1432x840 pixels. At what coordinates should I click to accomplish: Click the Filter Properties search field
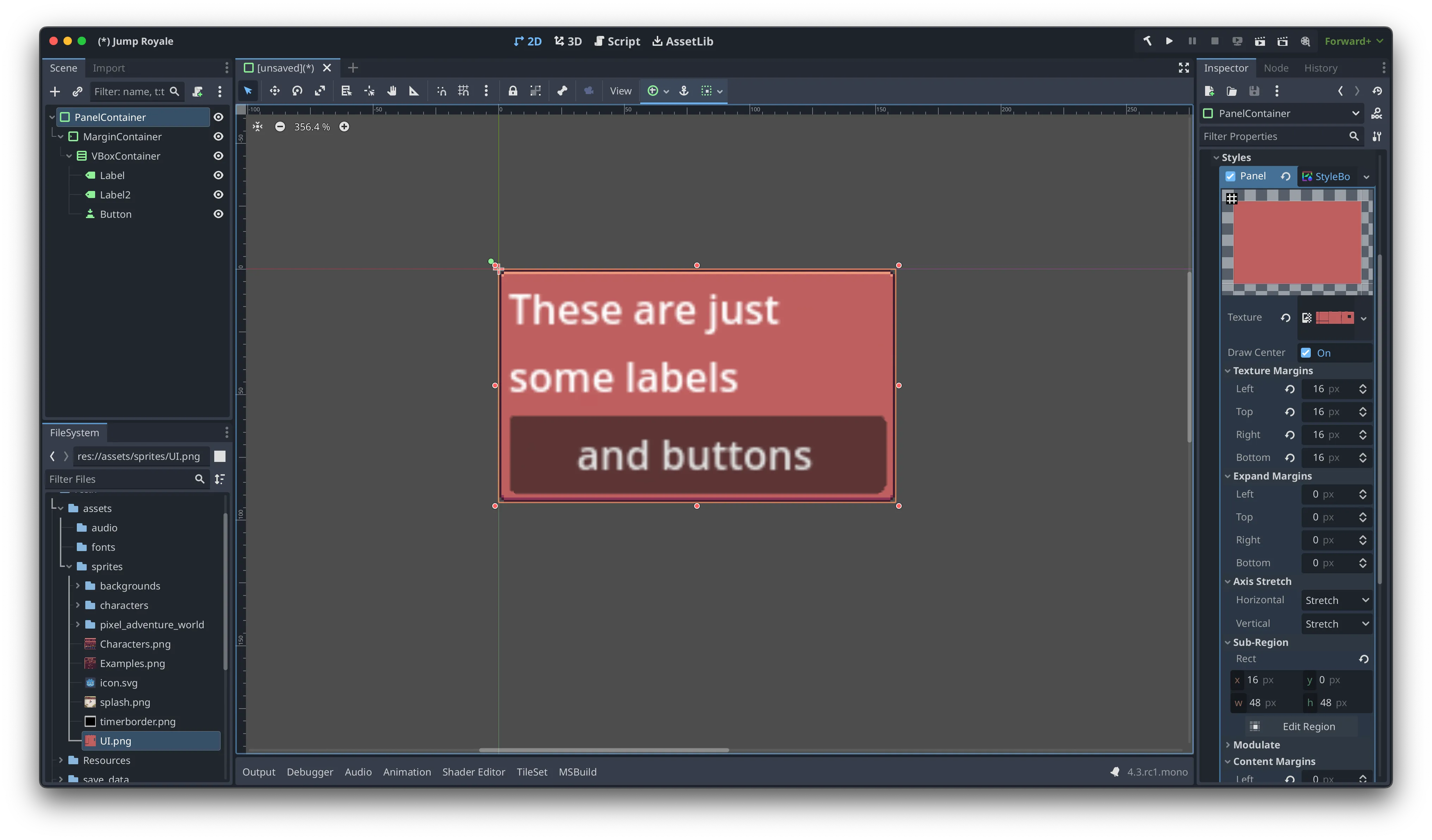[x=1282, y=136]
